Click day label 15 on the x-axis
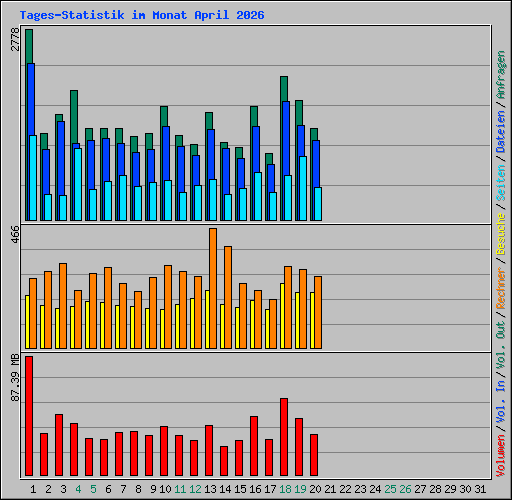The image size is (512, 500). [240, 489]
